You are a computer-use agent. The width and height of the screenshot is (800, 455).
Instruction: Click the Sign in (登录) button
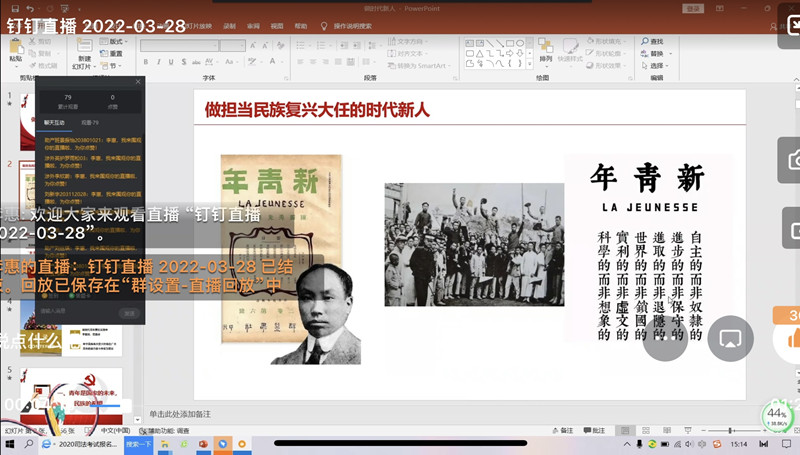click(693, 9)
